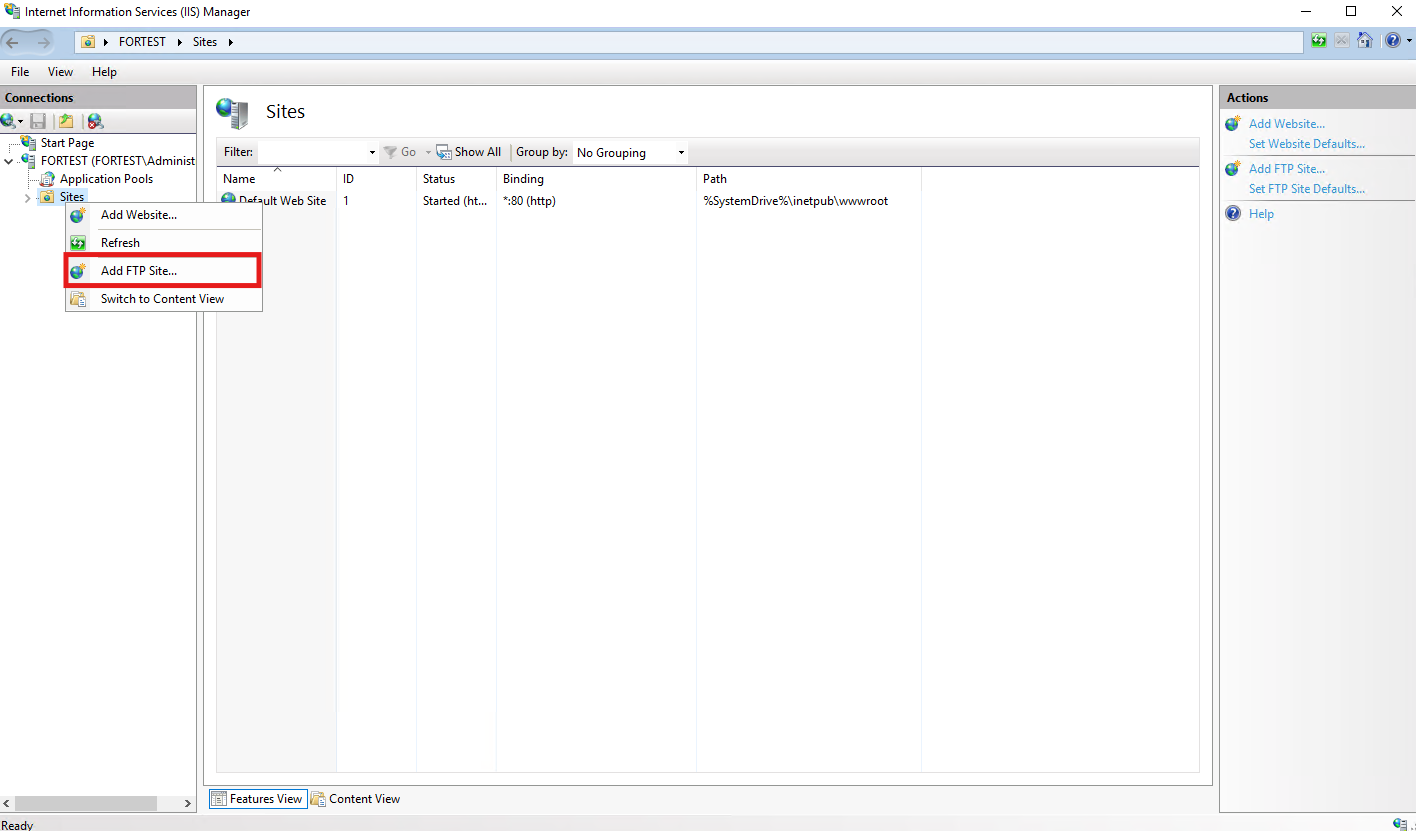1416x831 pixels.
Task: Click Set FTP Site Defaults link
Action: pyautogui.click(x=1306, y=189)
